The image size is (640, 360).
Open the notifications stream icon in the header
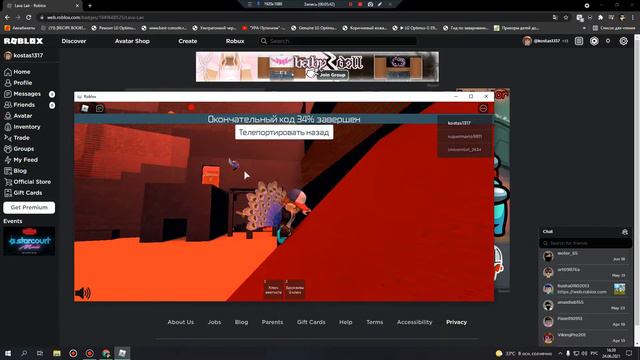pyautogui.click(x=579, y=41)
